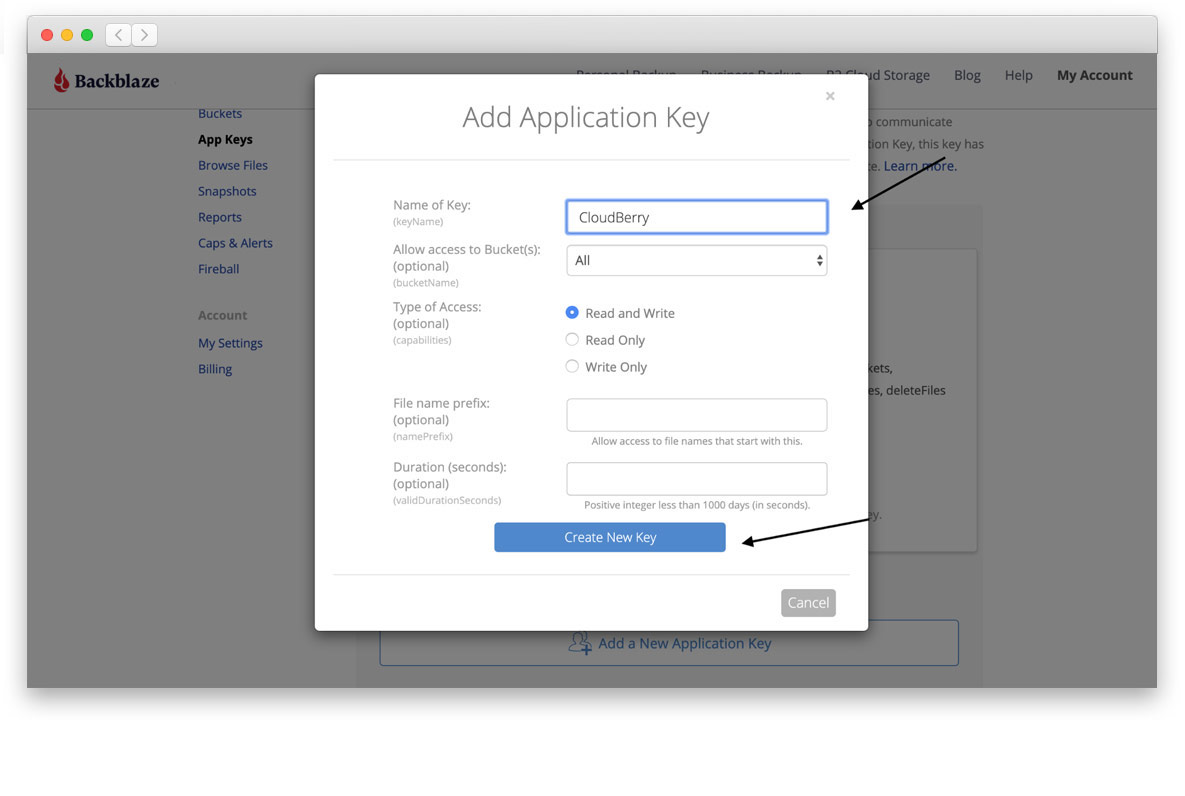Click the browser forward arrow
The image size is (1185, 796).
click(143, 33)
